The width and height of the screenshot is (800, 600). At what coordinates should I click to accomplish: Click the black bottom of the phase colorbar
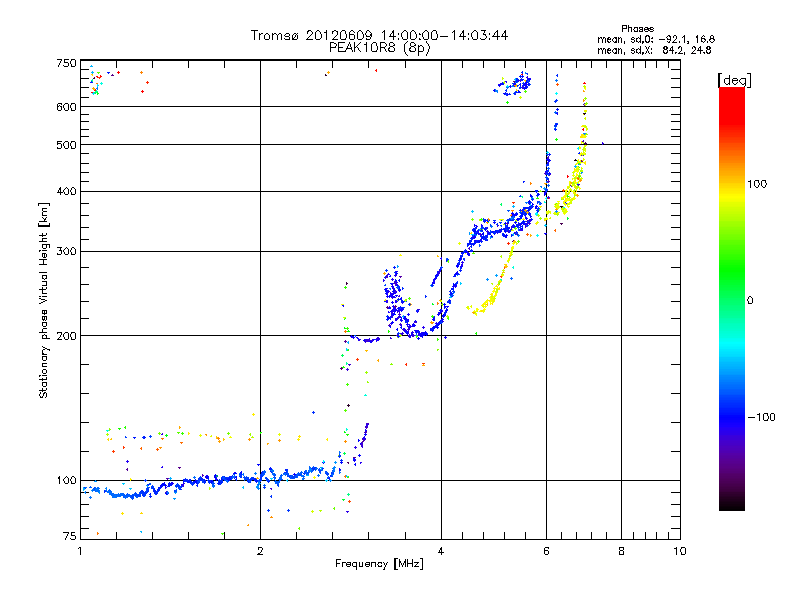pos(732,503)
